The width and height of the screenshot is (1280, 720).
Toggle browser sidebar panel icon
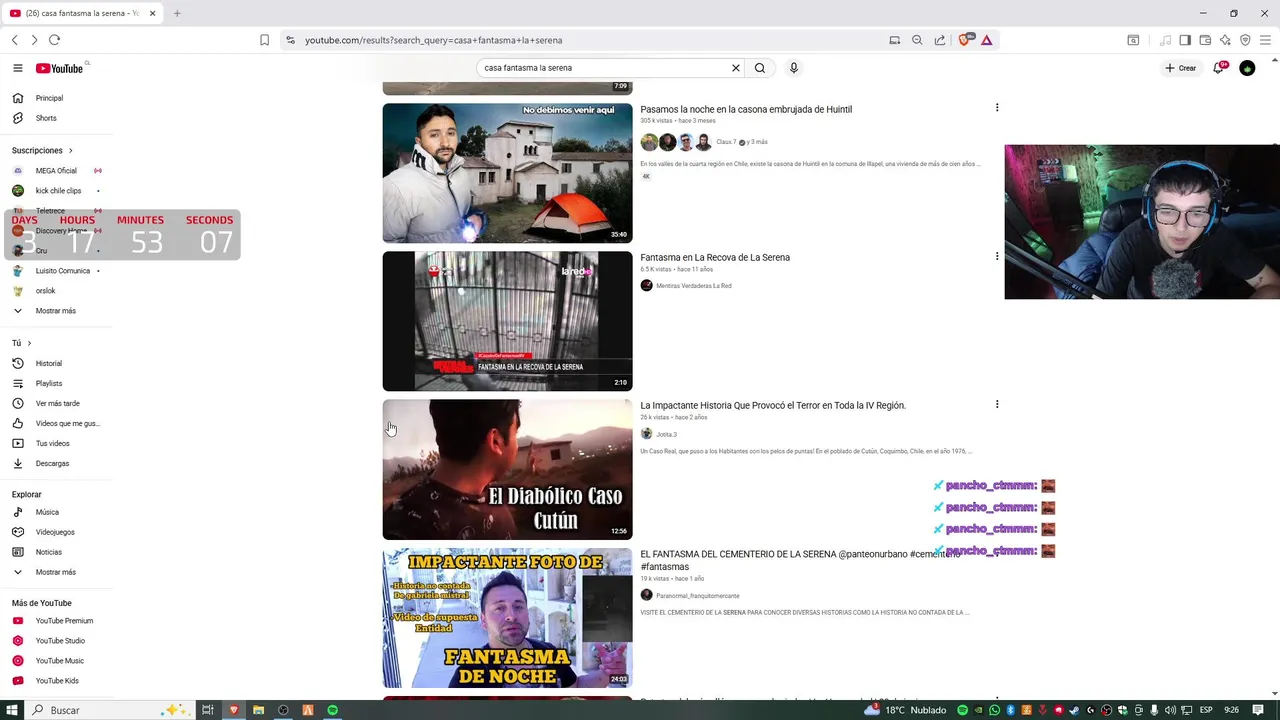tap(1185, 40)
